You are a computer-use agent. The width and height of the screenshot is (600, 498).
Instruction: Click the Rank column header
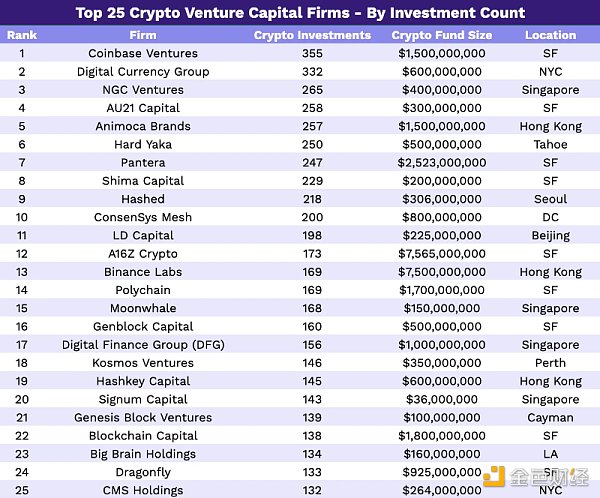(21, 35)
